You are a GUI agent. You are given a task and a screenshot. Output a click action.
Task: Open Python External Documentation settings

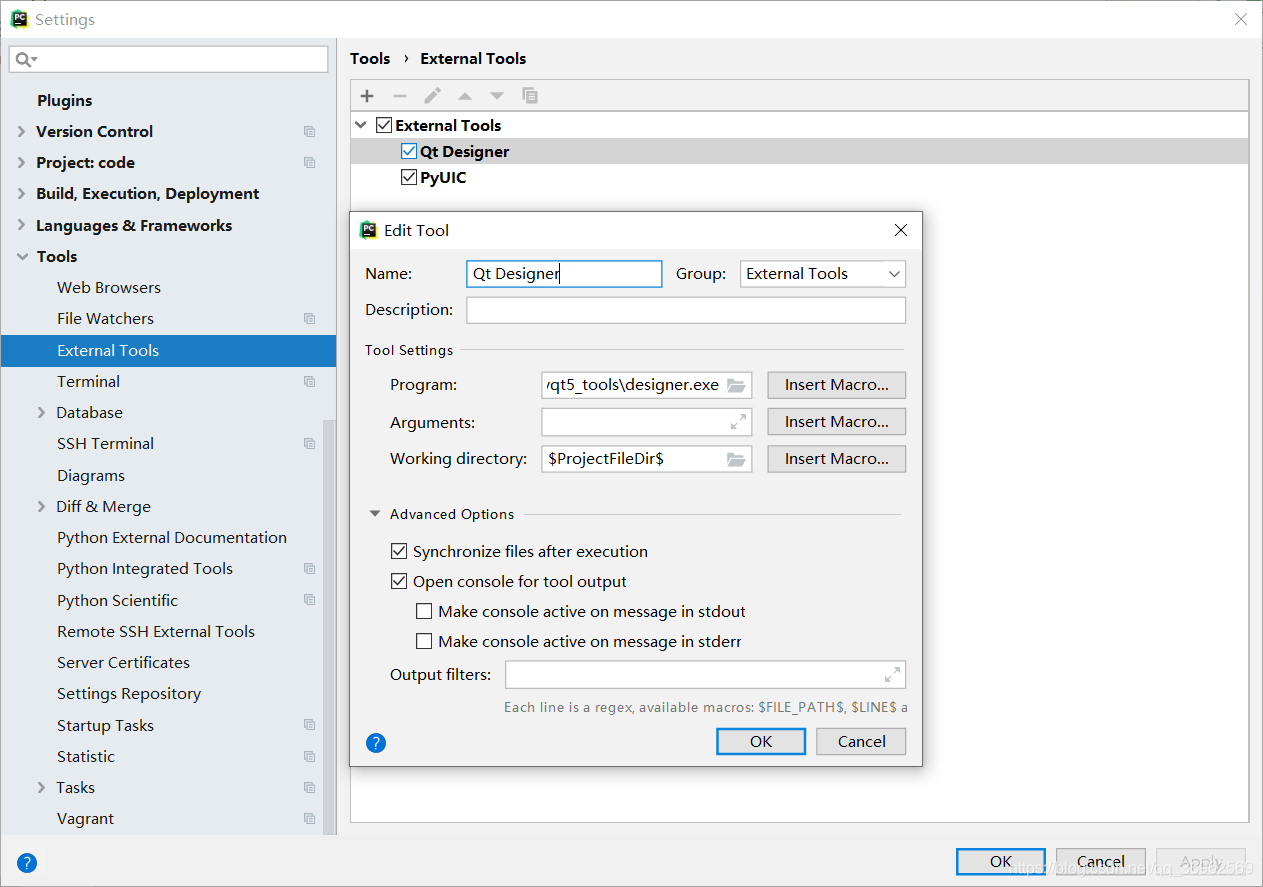(x=172, y=538)
